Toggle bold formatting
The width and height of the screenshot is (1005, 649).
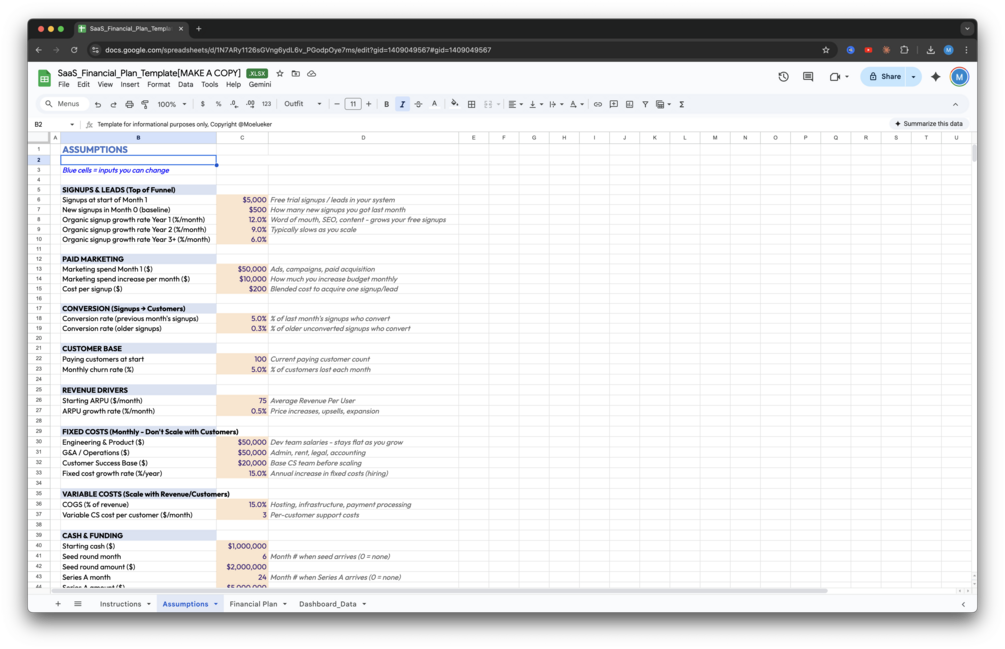(x=386, y=104)
